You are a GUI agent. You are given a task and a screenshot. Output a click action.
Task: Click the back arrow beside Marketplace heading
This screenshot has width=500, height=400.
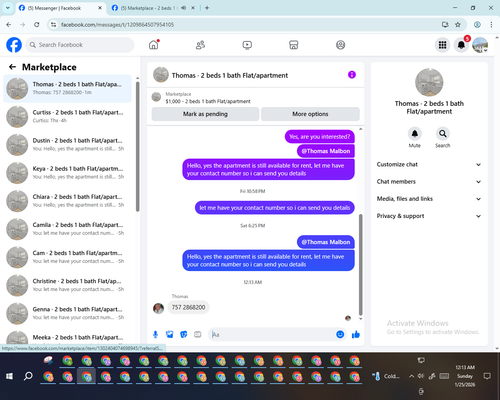(x=12, y=67)
